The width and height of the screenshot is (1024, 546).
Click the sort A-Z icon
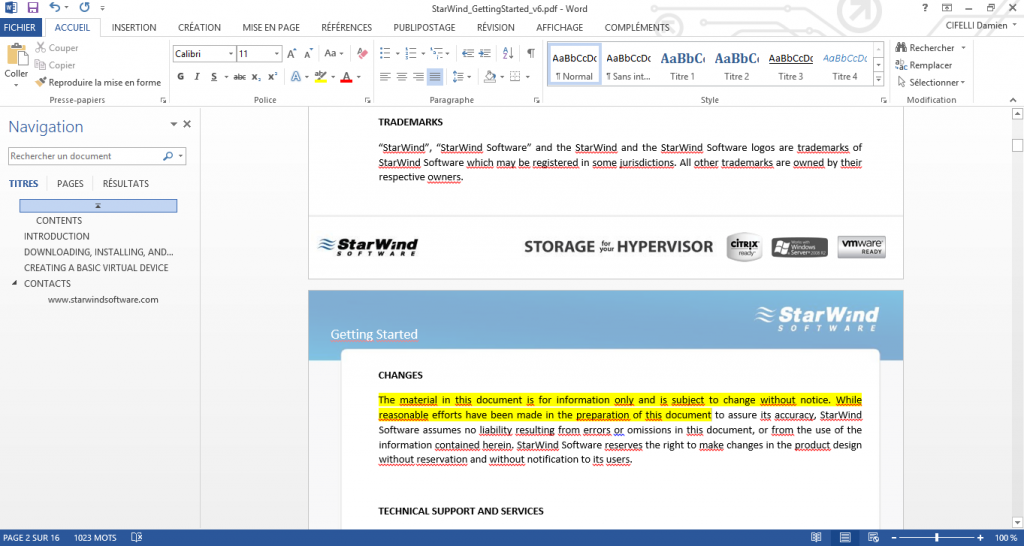point(508,53)
